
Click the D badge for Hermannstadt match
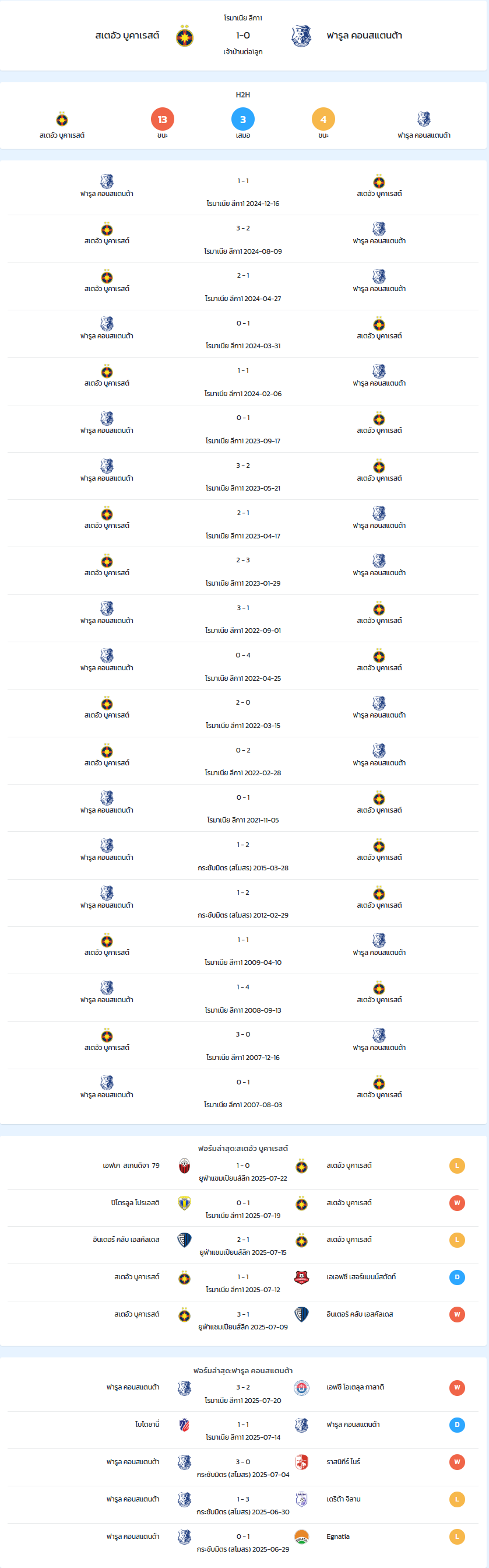tap(457, 1277)
